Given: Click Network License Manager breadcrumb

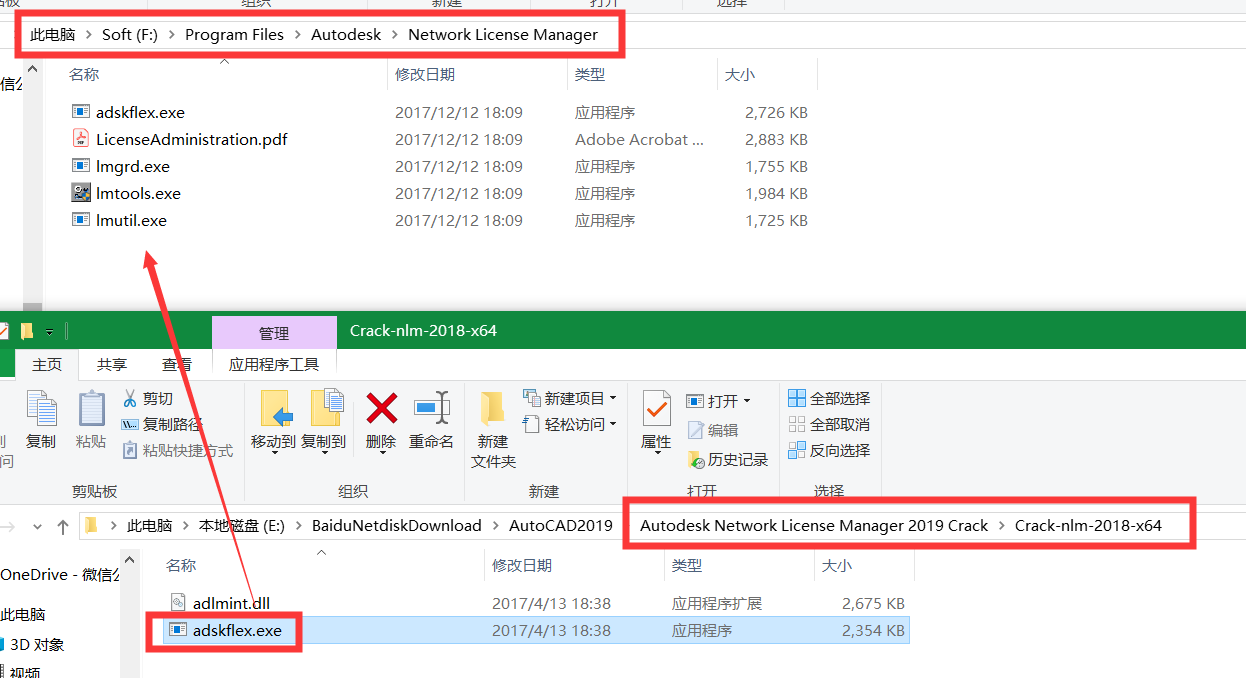Looking at the screenshot, I should click(503, 34).
